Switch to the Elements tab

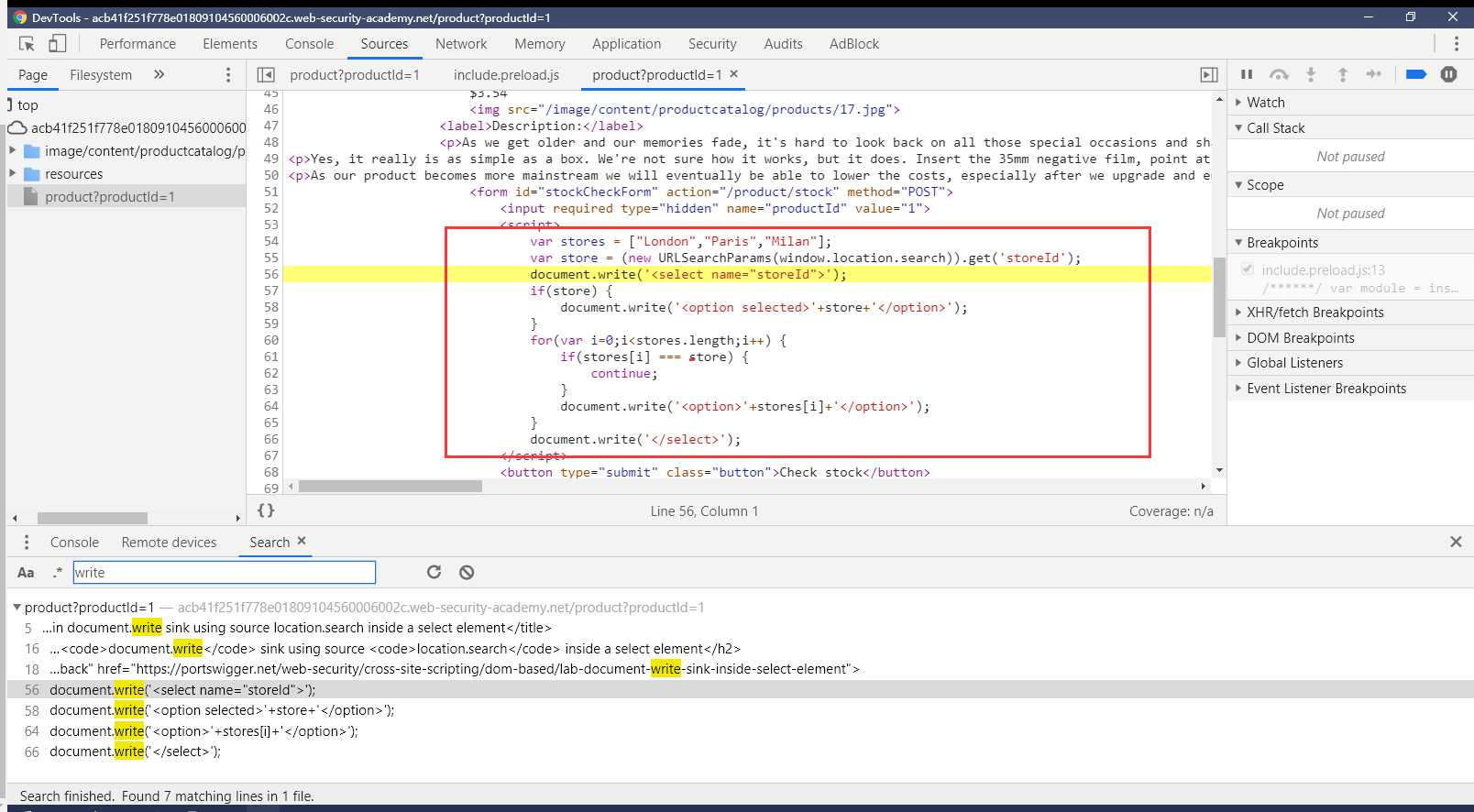(230, 43)
